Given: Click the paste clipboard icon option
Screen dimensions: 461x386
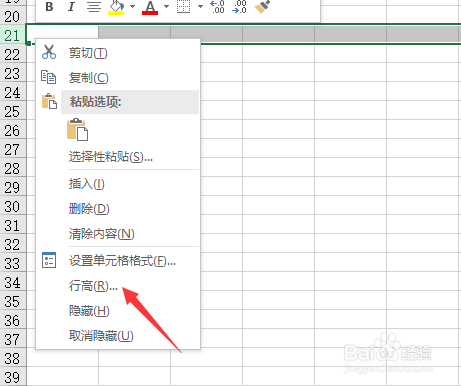Looking at the screenshot, I should [78, 129].
